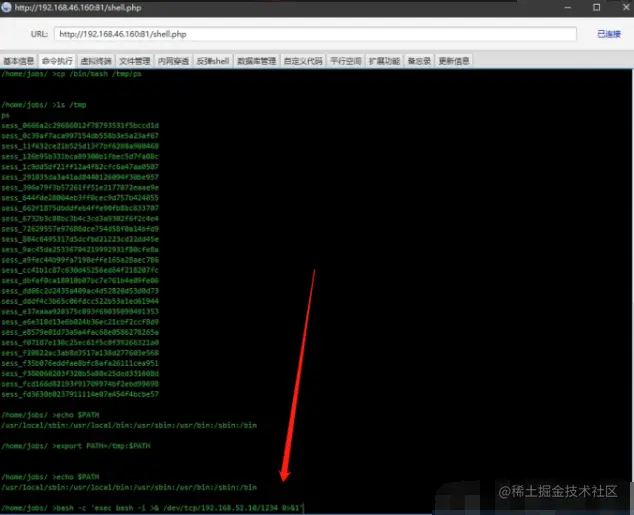Click the 'ls /tmp' command line
The image size is (634, 515).
(x=44, y=105)
